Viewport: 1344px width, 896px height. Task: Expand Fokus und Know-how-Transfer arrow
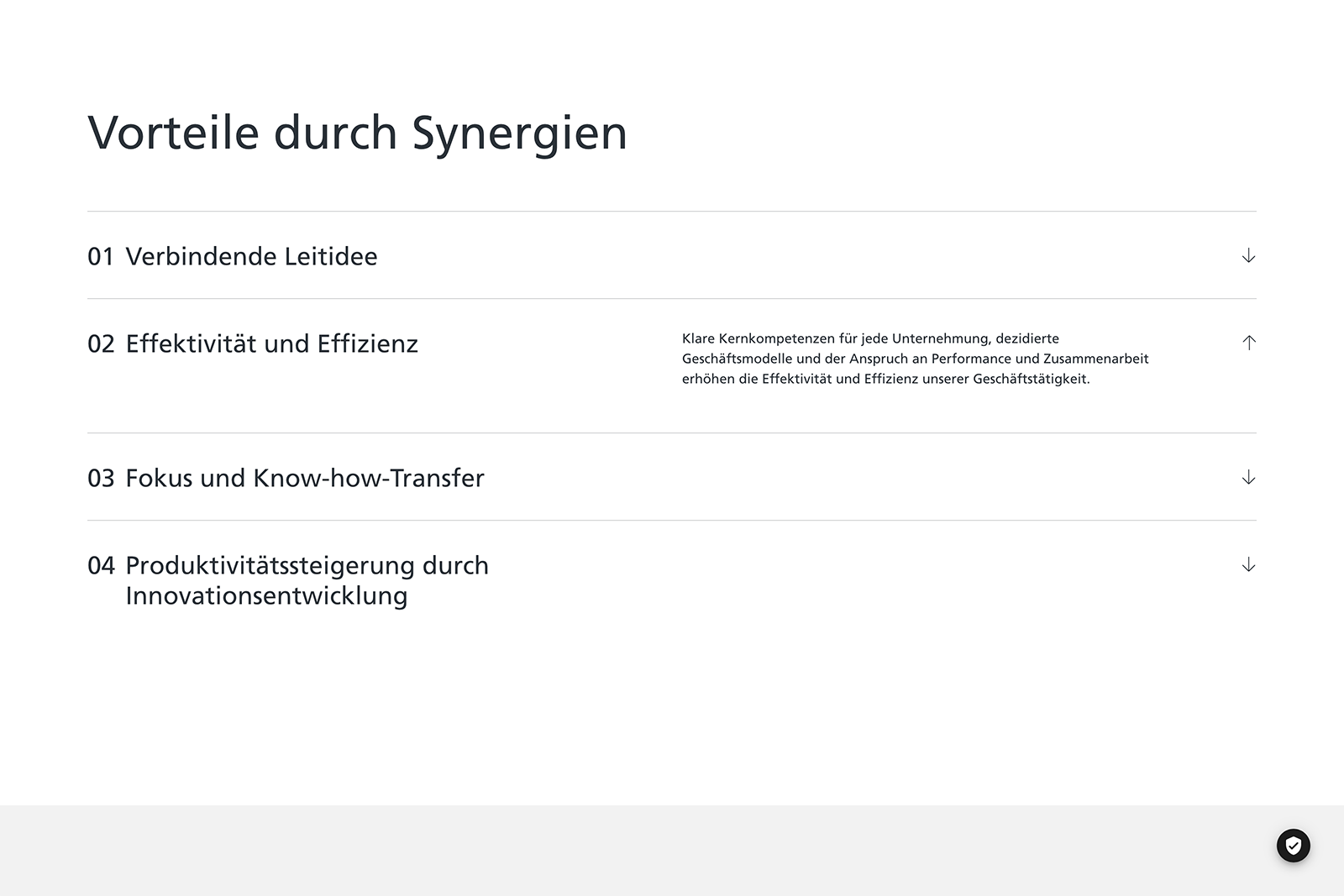1248,478
